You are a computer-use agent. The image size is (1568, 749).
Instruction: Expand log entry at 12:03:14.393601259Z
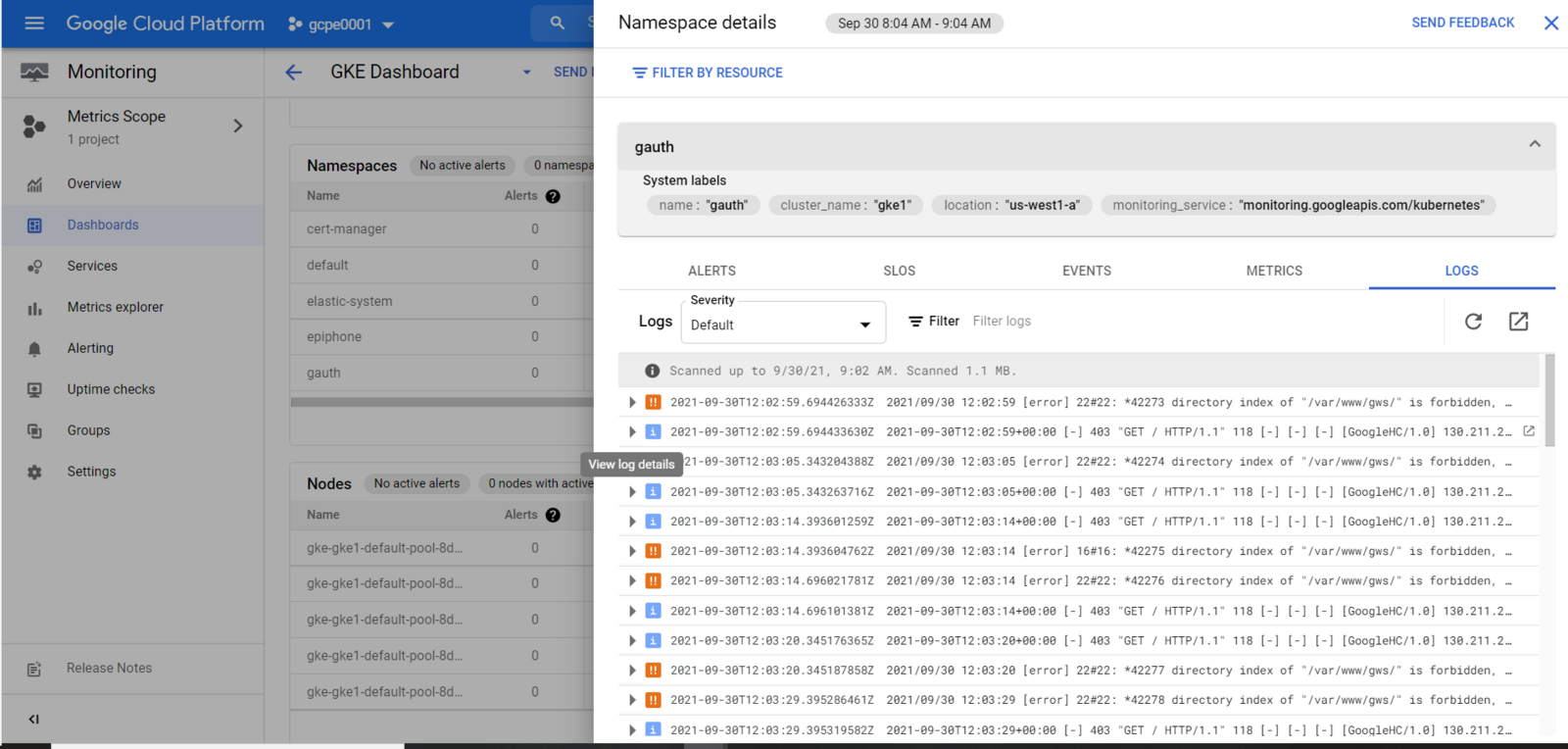click(x=632, y=522)
